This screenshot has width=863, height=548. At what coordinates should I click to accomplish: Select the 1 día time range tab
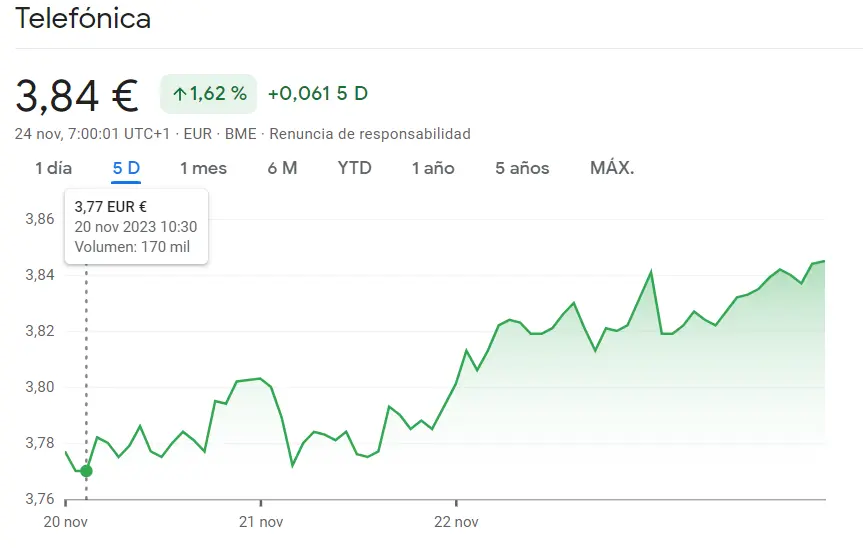(x=53, y=168)
